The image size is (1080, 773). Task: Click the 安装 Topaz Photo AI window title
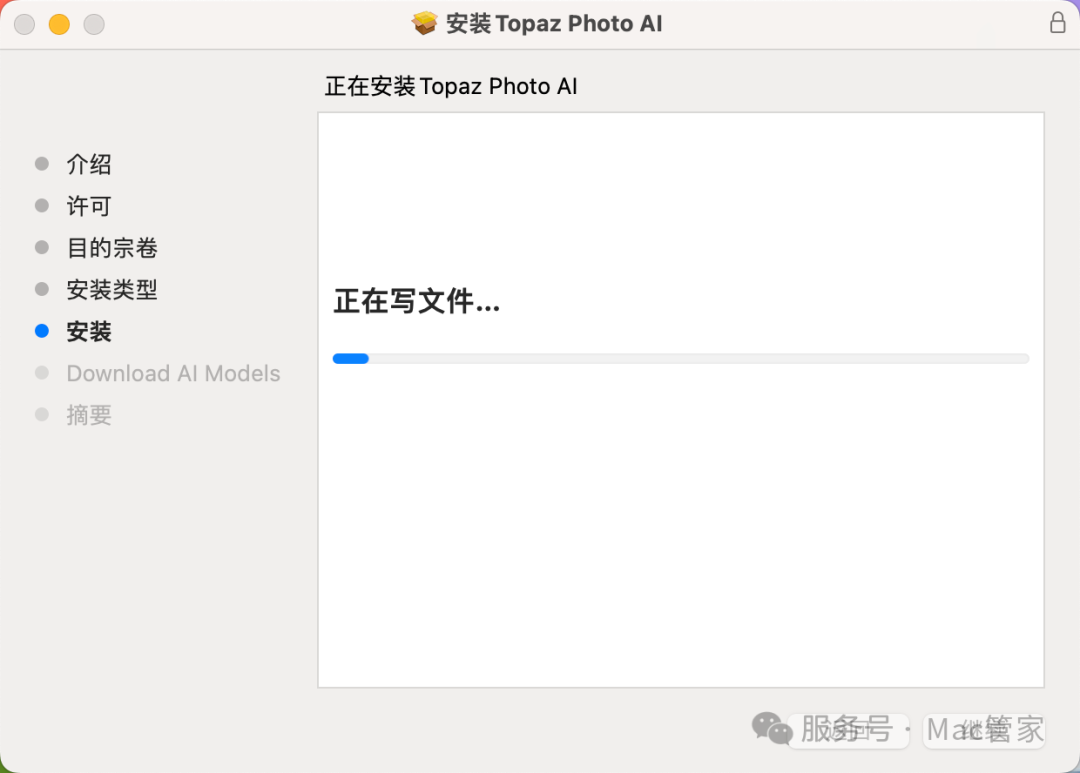click(x=554, y=24)
